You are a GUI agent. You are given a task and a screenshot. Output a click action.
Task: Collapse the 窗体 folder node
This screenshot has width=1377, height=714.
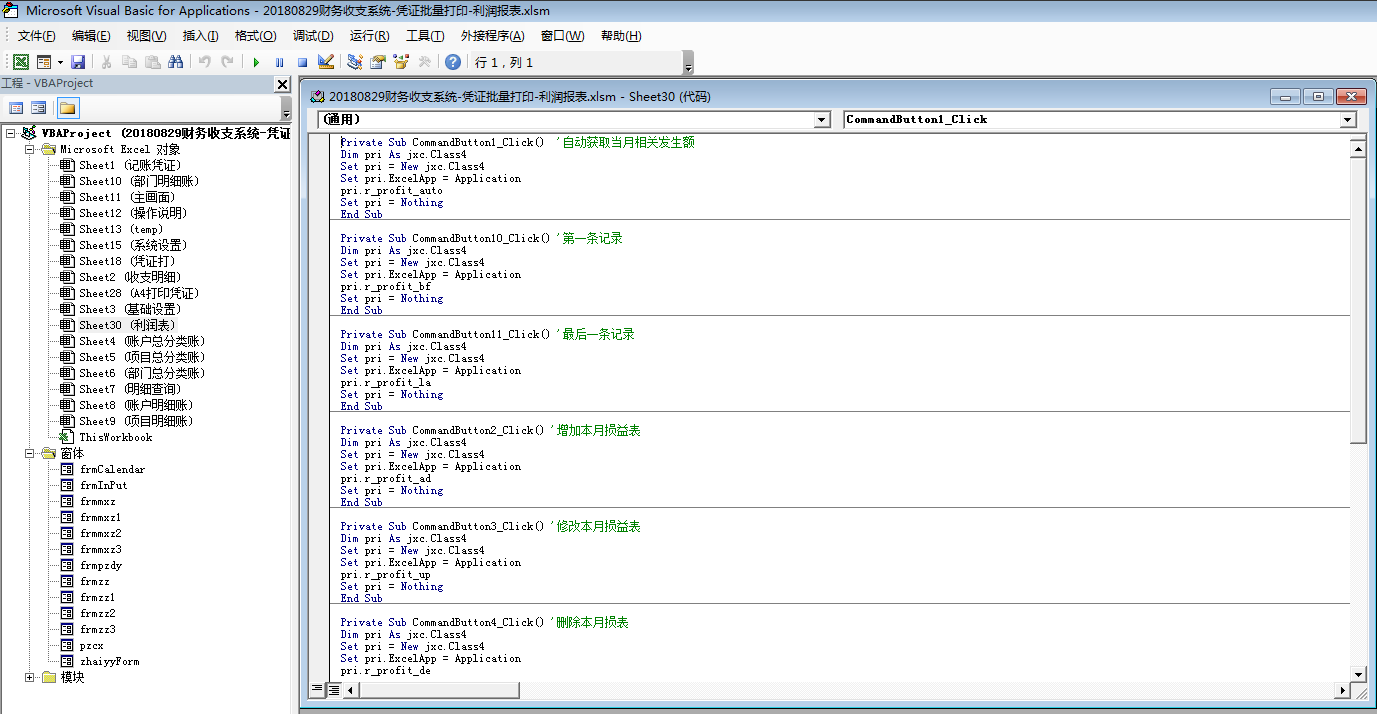click(x=30, y=453)
